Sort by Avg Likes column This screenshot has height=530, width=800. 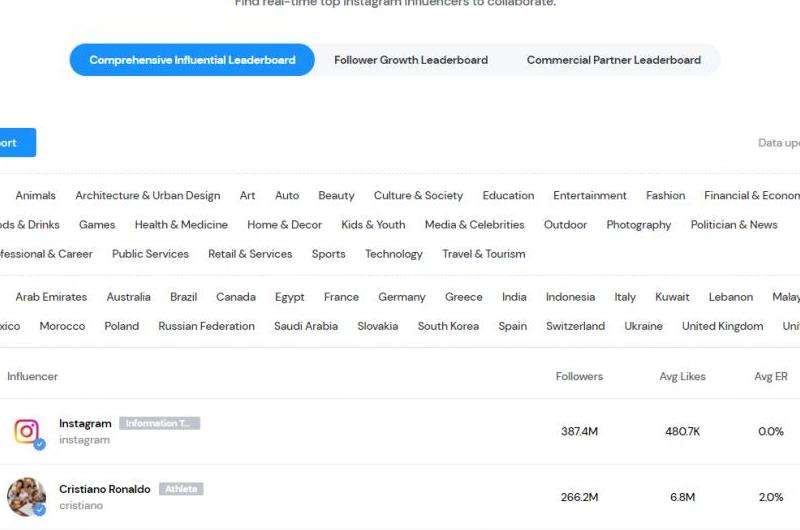click(x=682, y=377)
